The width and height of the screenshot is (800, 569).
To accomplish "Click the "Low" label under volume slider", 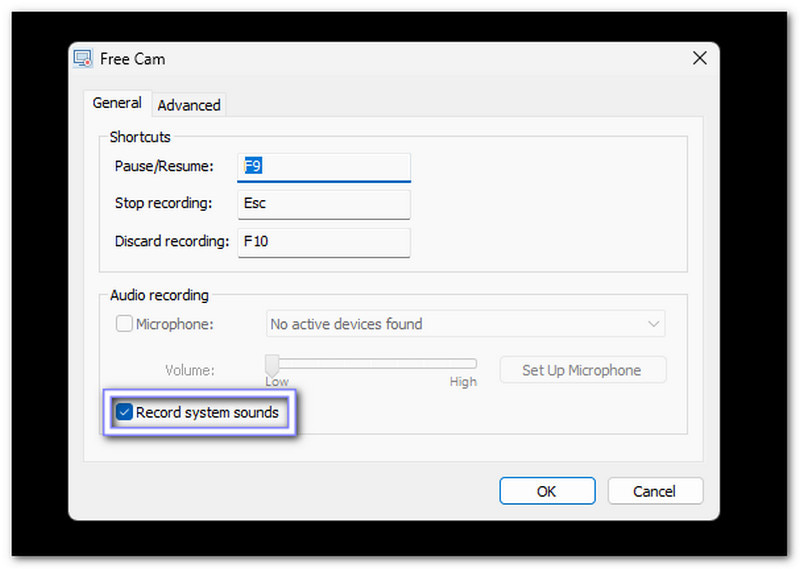I will 277,382.
